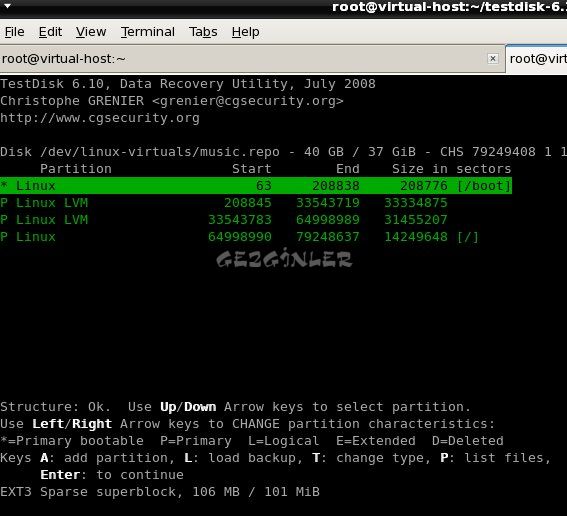
Task: Click the EXT3 Sparse superblock status line
Action: pyautogui.click(x=160, y=492)
